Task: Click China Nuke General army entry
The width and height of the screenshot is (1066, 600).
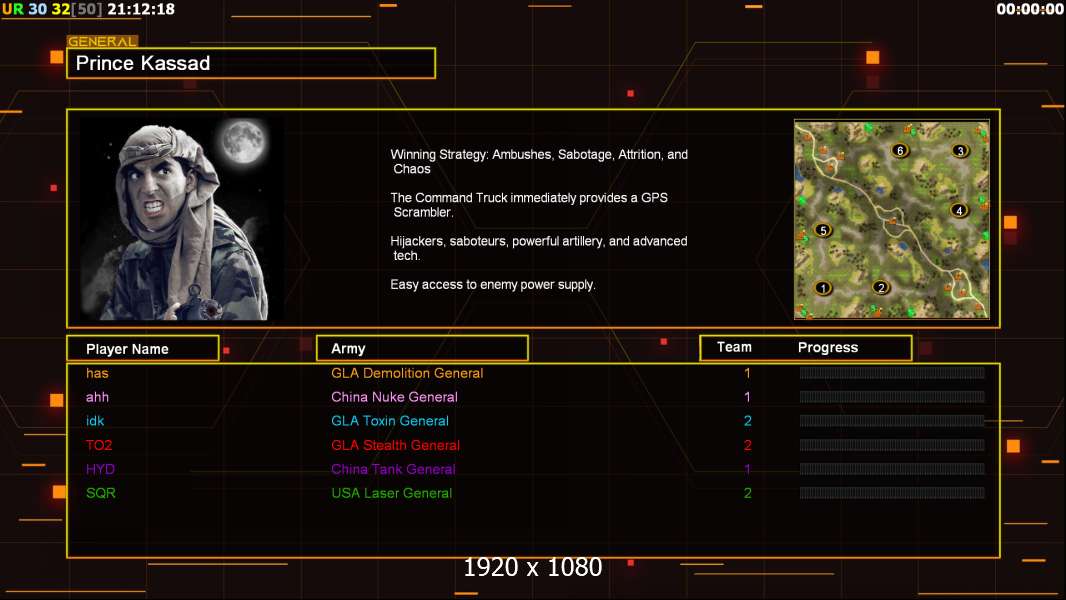Action: (394, 397)
